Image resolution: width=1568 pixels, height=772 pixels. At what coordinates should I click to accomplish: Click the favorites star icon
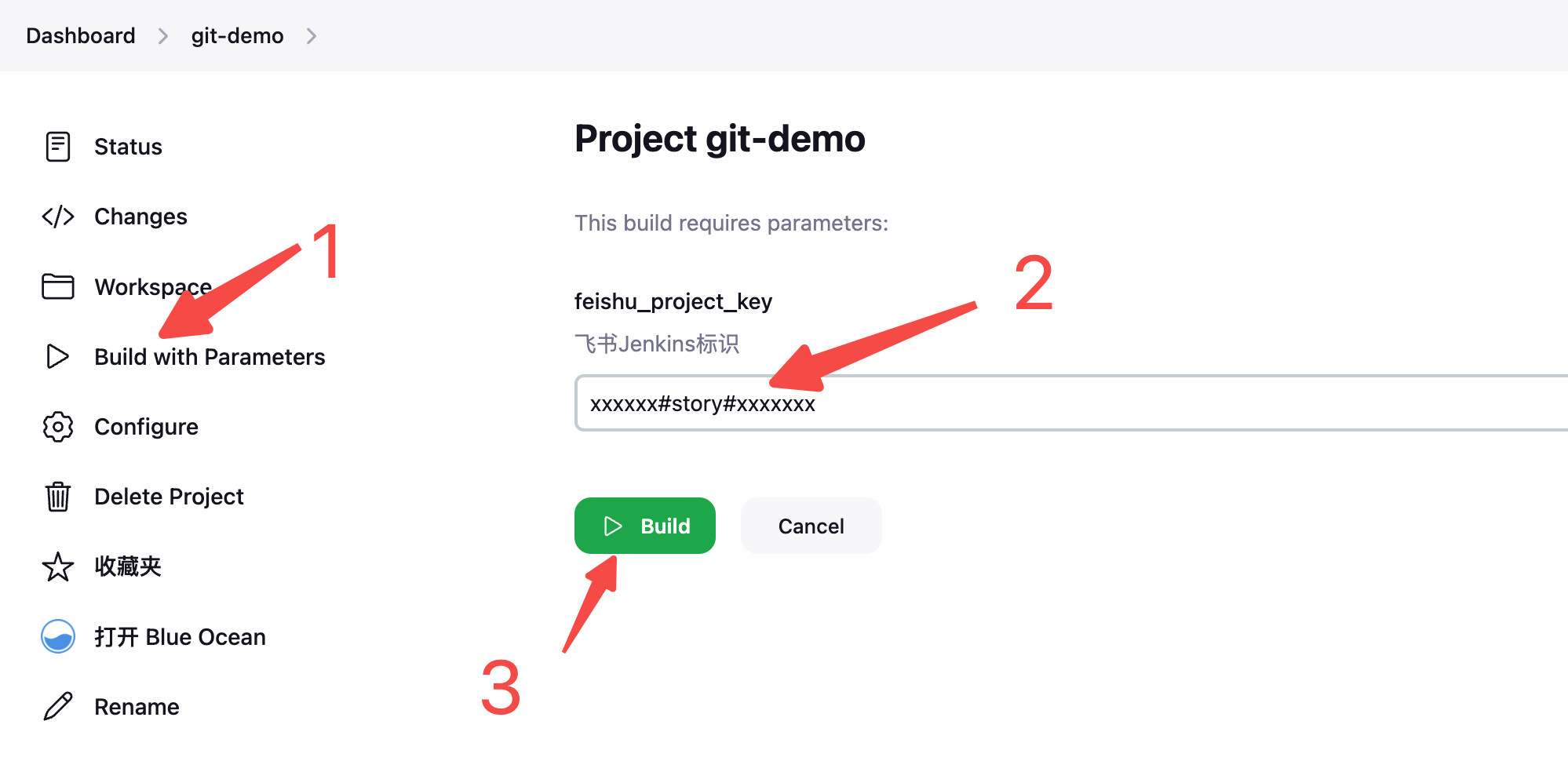pyautogui.click(x=58, y=566)
